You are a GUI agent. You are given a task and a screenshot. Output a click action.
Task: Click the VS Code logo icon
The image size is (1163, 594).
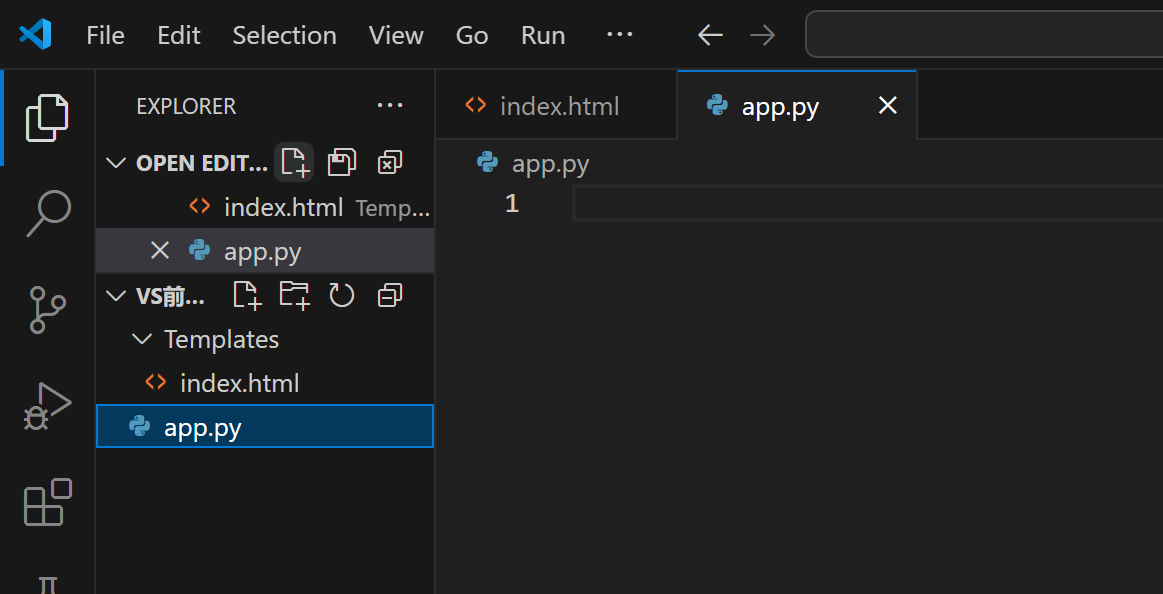click(35, 35)
